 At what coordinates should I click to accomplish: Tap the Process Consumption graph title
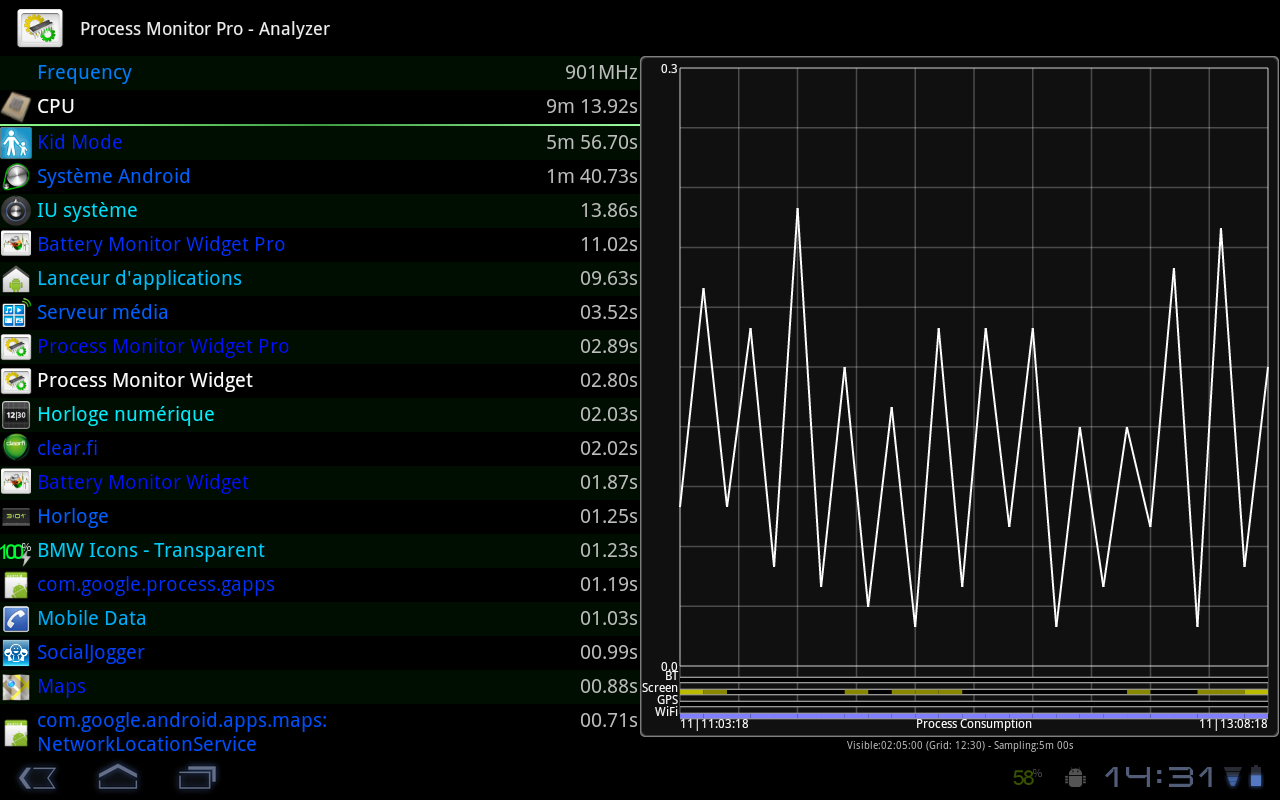[x=973, y=724]
